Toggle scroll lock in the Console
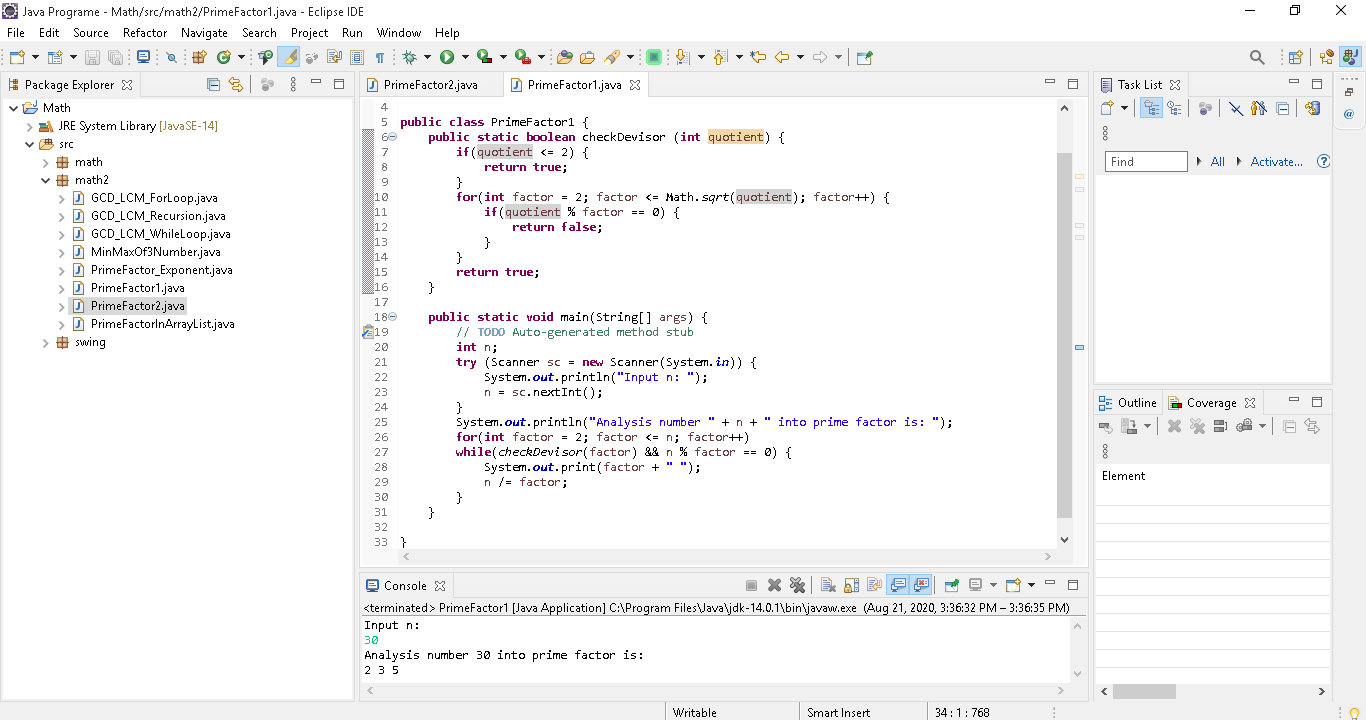 [x=851, y=585]
